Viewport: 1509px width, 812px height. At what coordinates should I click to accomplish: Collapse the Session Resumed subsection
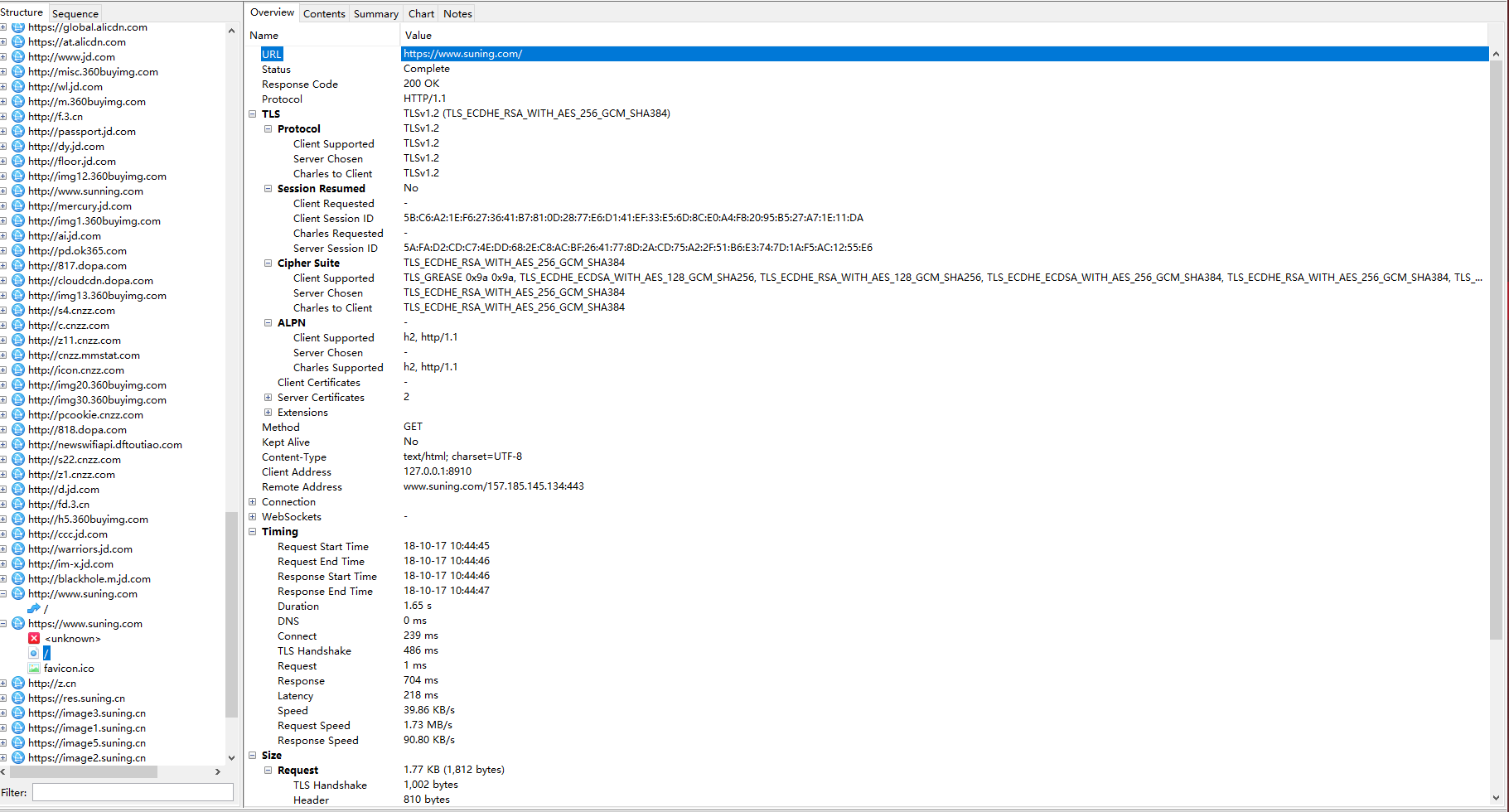(268, 189)
